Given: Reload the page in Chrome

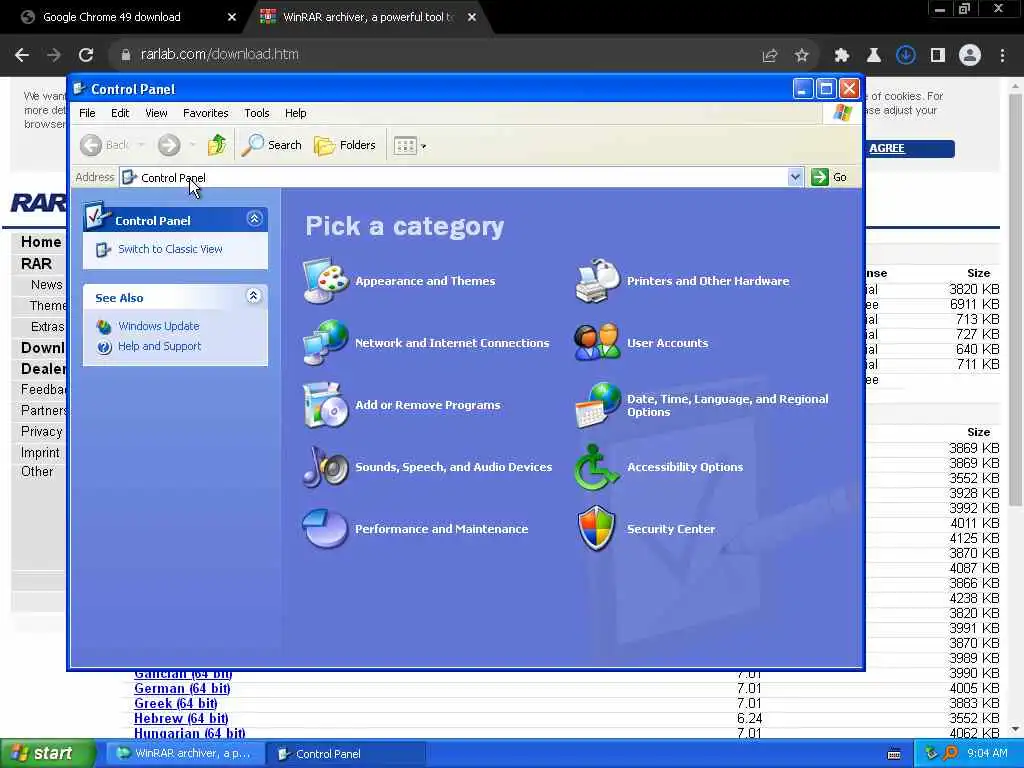Looking at the screenshot, I should pyautogui.click(x=86, y=55).
